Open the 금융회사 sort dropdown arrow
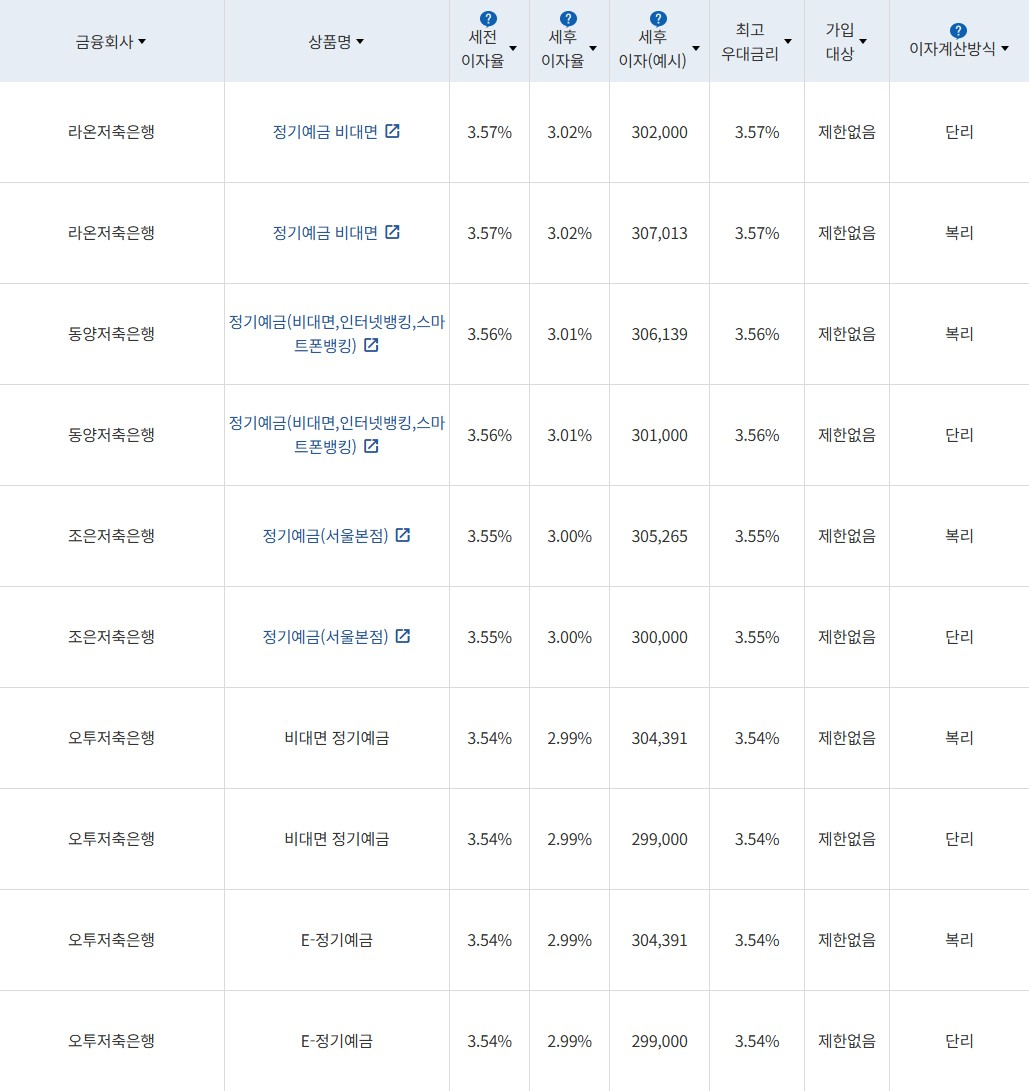Viewport: 1029px width, 1091px height. point(141,43)
